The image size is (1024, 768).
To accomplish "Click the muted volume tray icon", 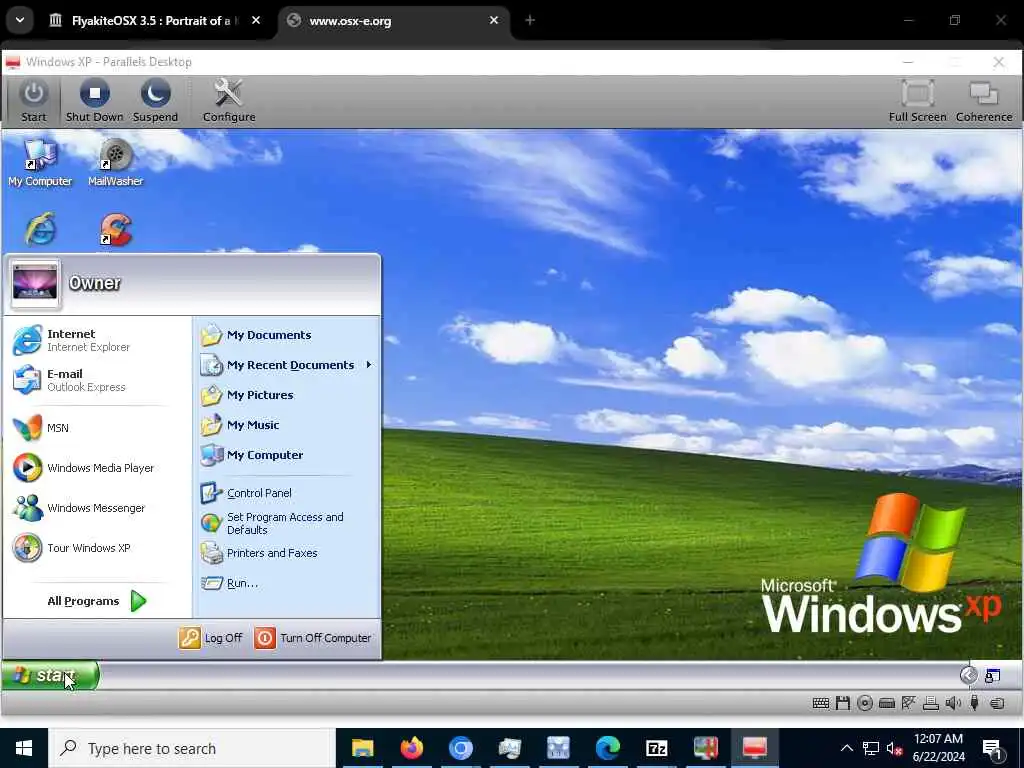I will click(x=895, y=748).
